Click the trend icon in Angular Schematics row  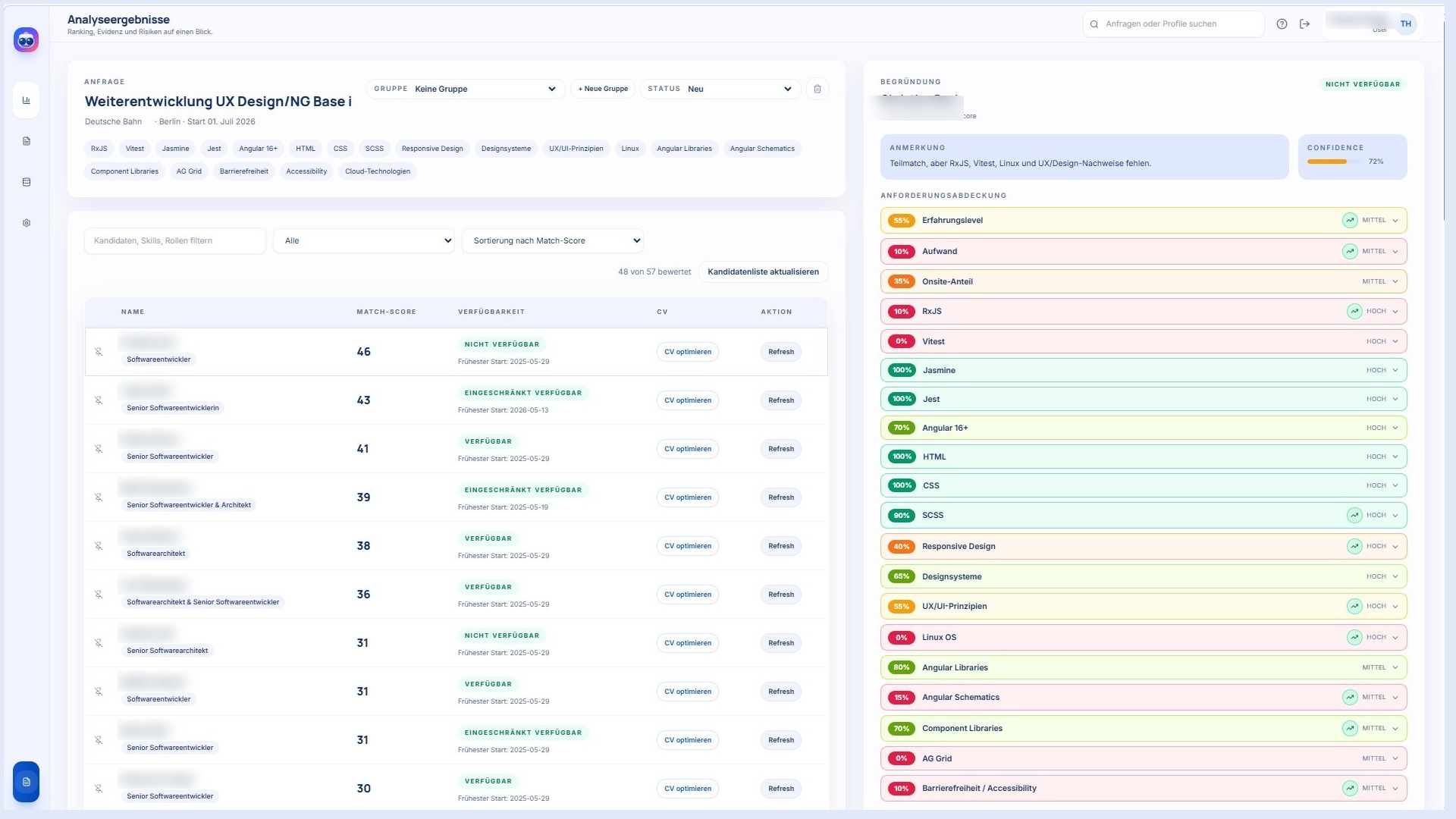click(x=1350, y=697)
